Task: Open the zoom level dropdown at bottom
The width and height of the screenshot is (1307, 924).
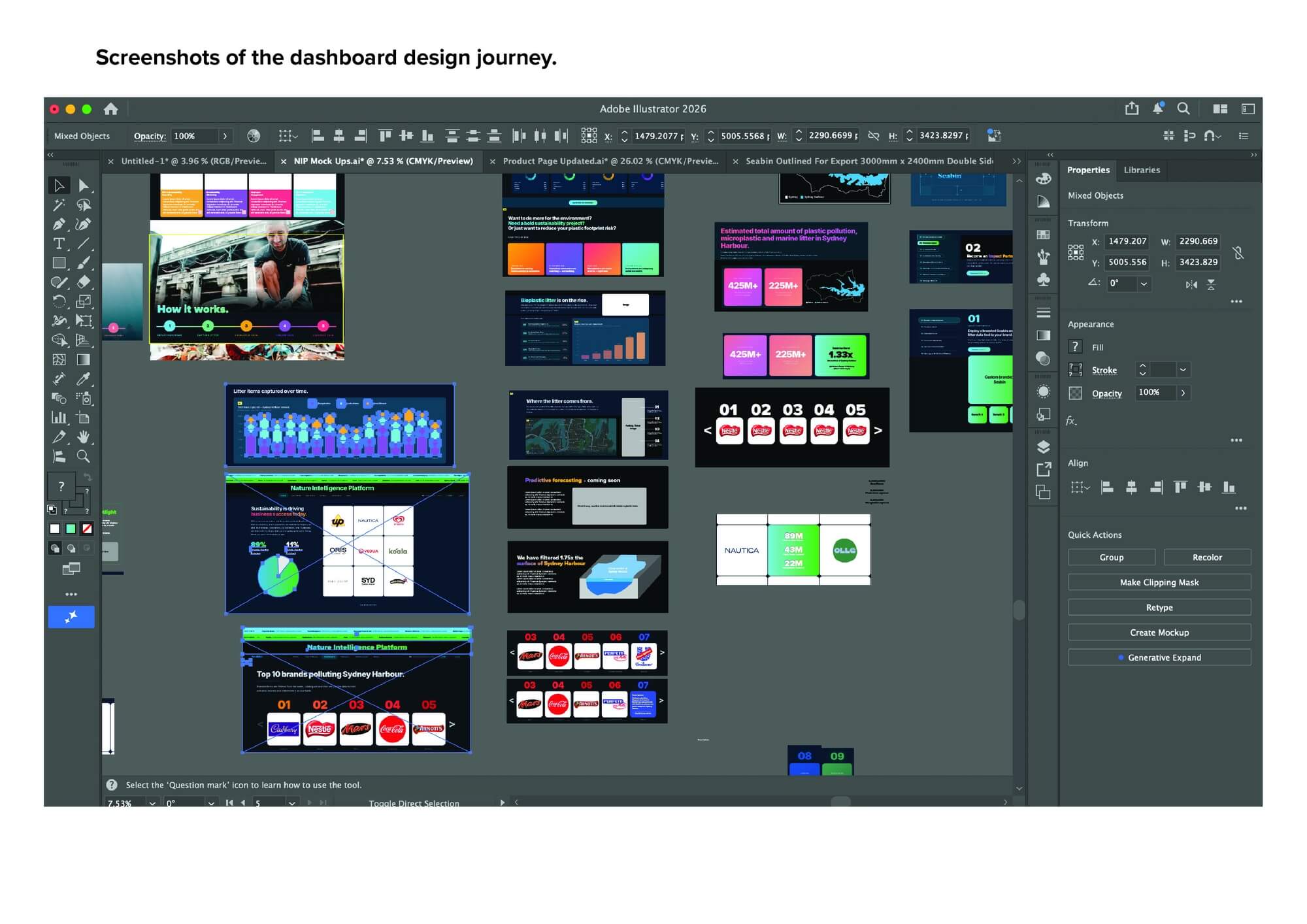Action: coord(152,803)
